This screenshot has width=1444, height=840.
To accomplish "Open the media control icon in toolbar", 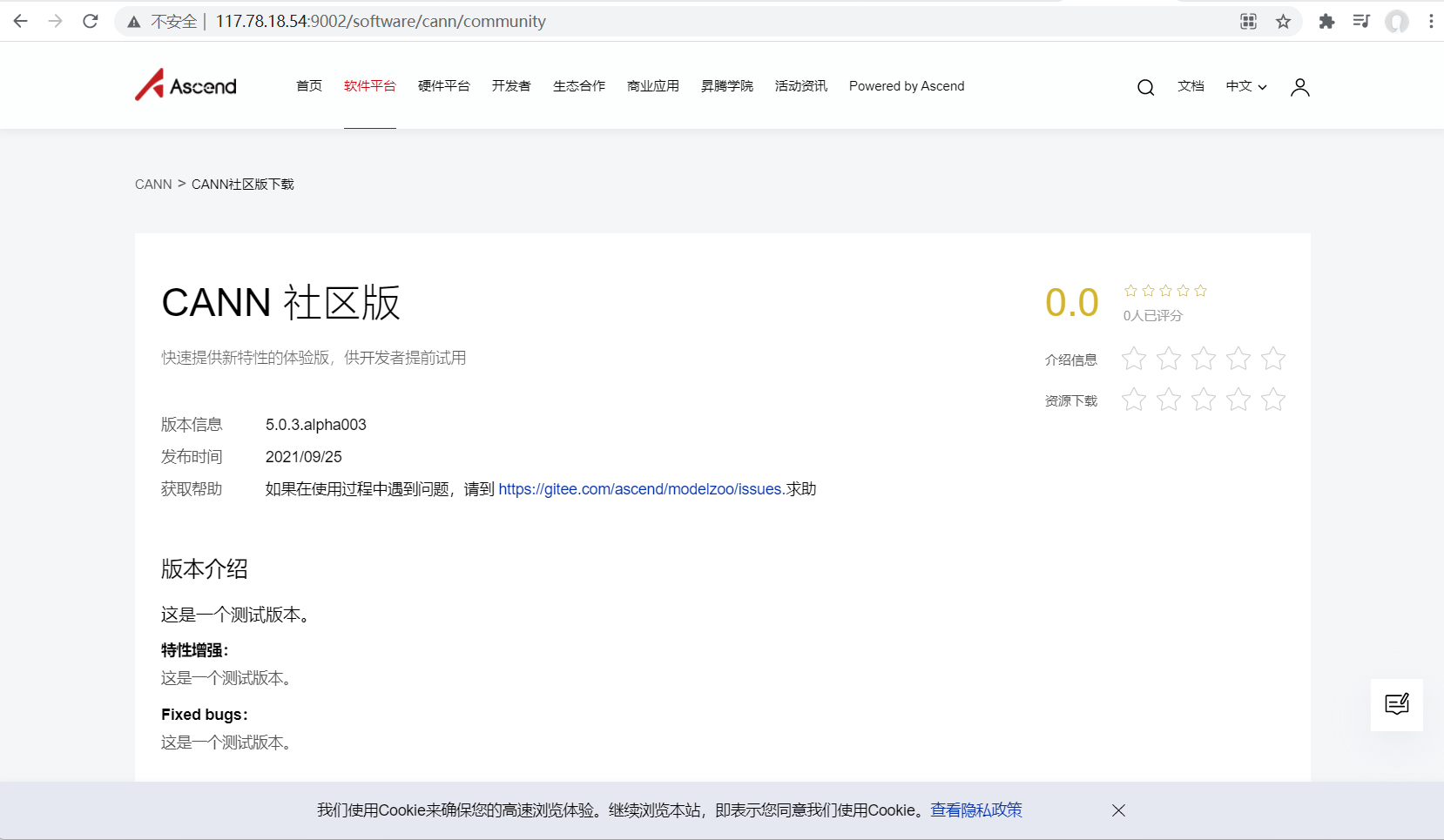I will (x=1361, y=22).
